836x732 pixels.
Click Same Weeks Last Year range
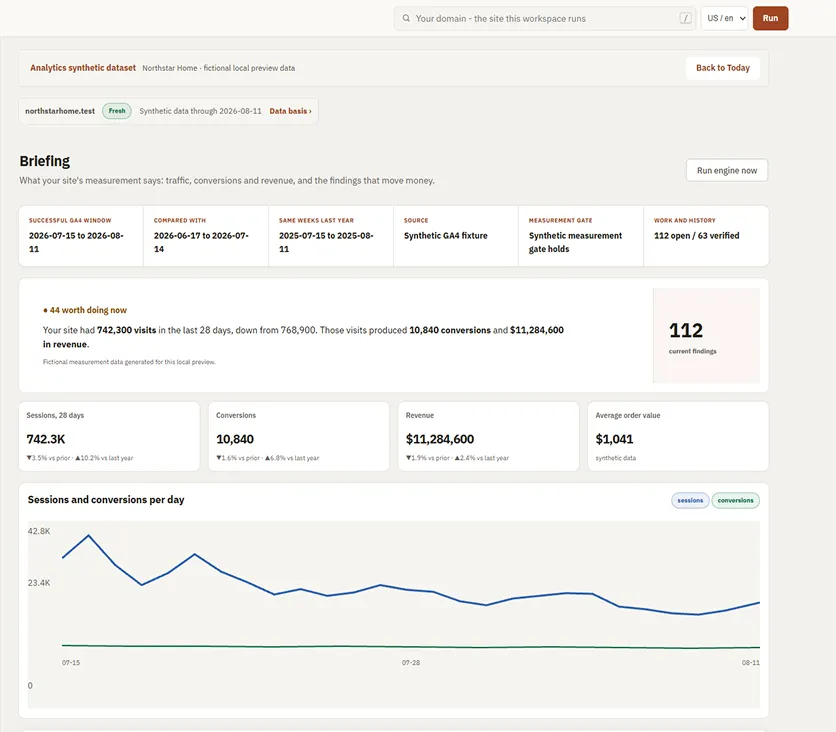click(x=326, y=242)
